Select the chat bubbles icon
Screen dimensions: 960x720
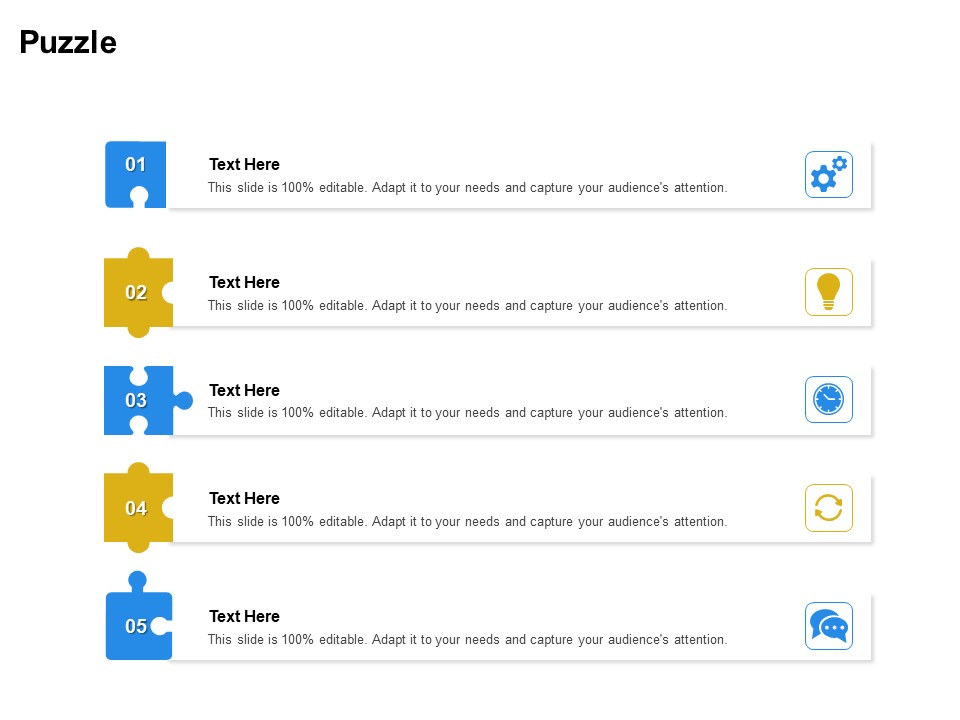tap(828, 626)
